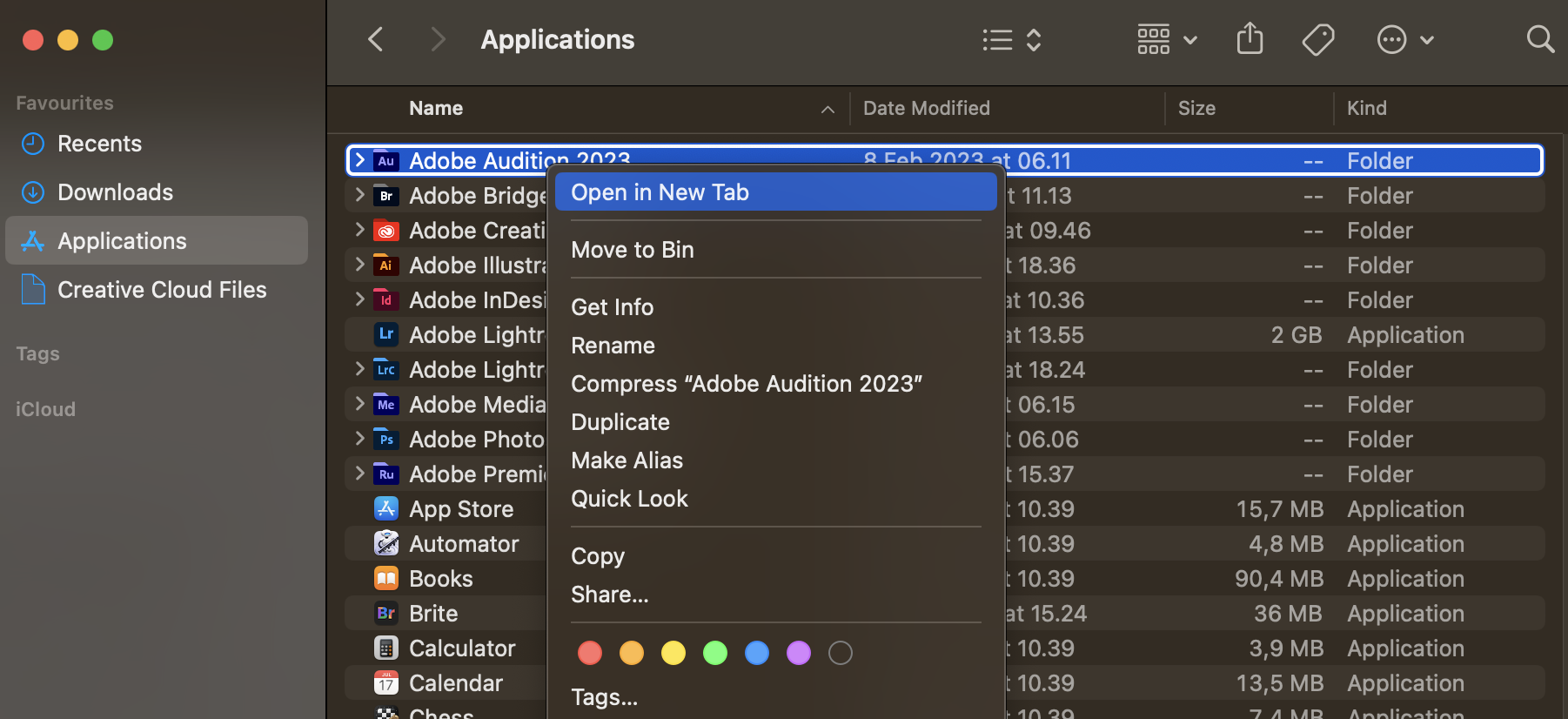Open the list view options control
This screenshot has width=1568, height=719.
pos(1012,40)
